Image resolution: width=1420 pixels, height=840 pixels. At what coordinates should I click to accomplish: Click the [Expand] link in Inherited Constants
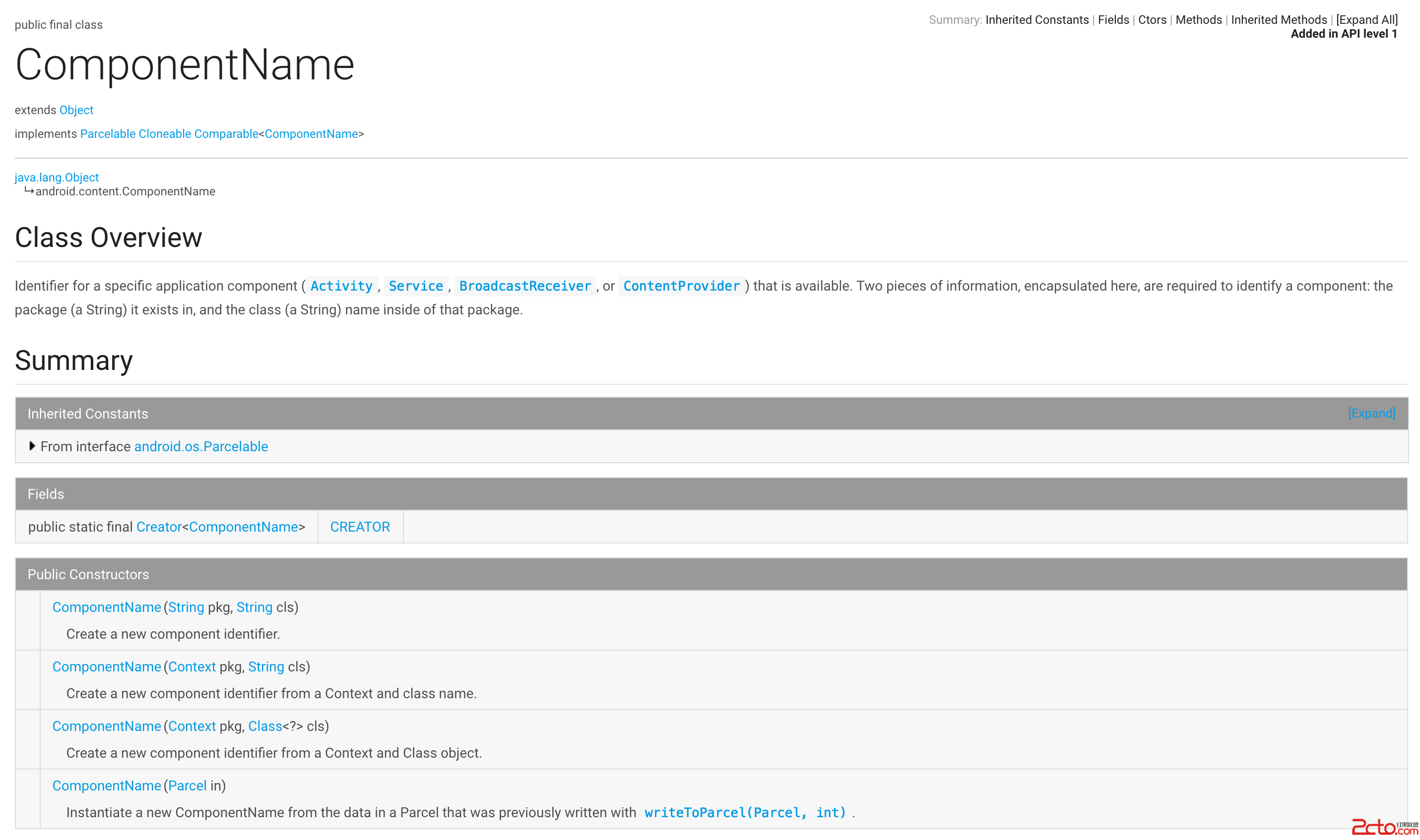pos(1371,414)
